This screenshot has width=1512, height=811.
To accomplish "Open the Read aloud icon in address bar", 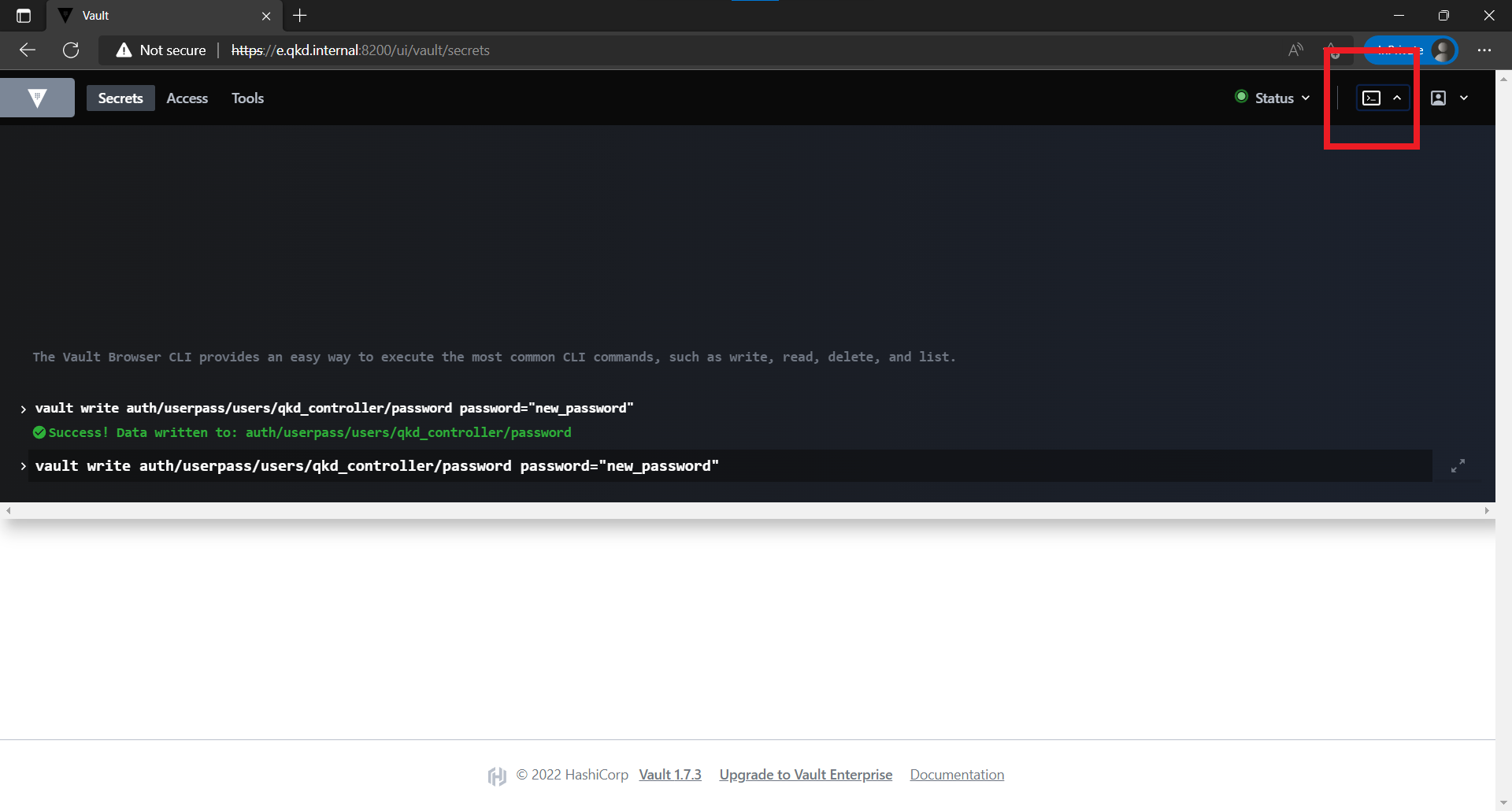I will click(1295, 50).
